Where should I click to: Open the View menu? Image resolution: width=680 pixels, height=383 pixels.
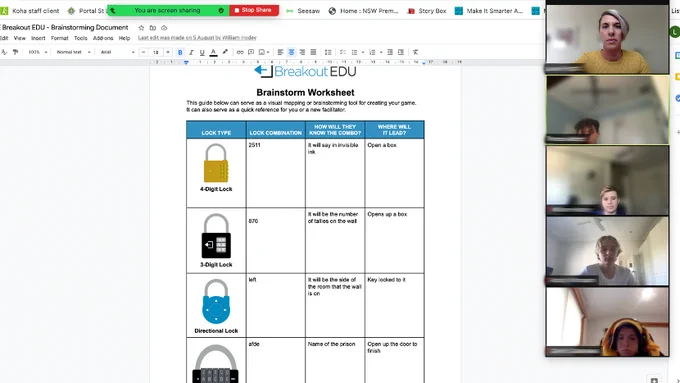tap(20, 38)
